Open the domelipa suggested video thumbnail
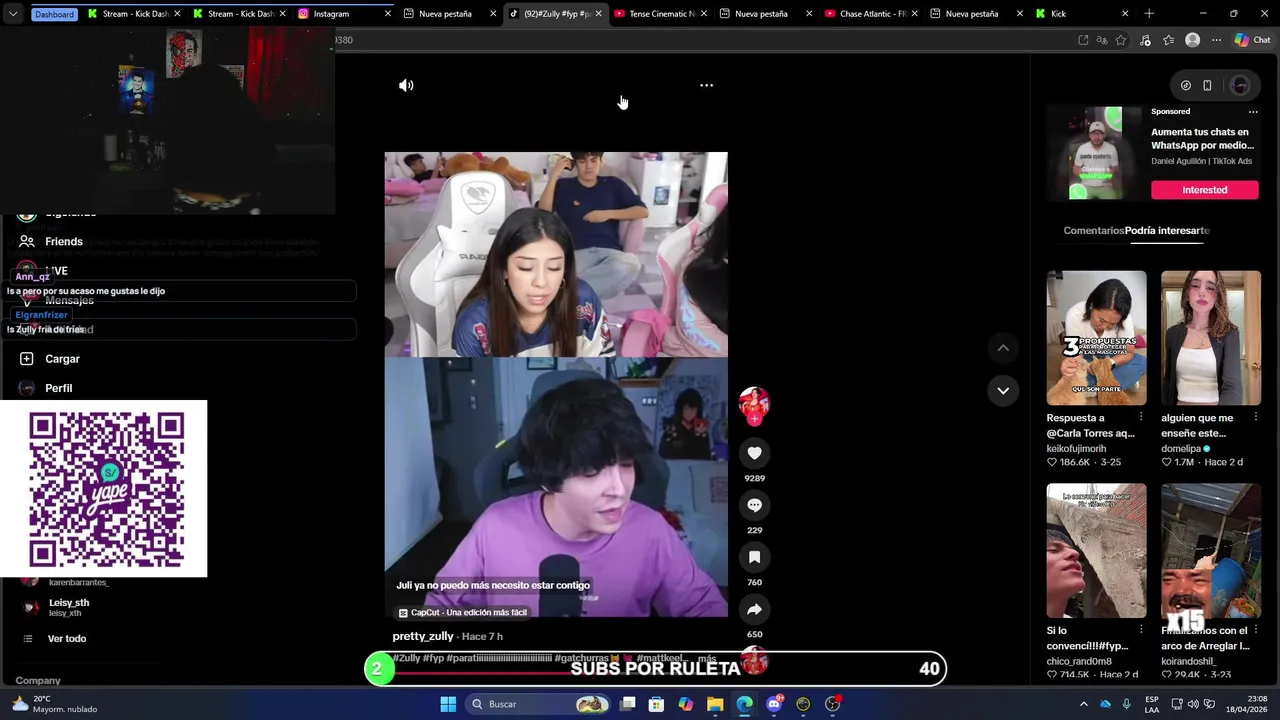This screenshot has height=720, width=1280. coord(1210,338)
